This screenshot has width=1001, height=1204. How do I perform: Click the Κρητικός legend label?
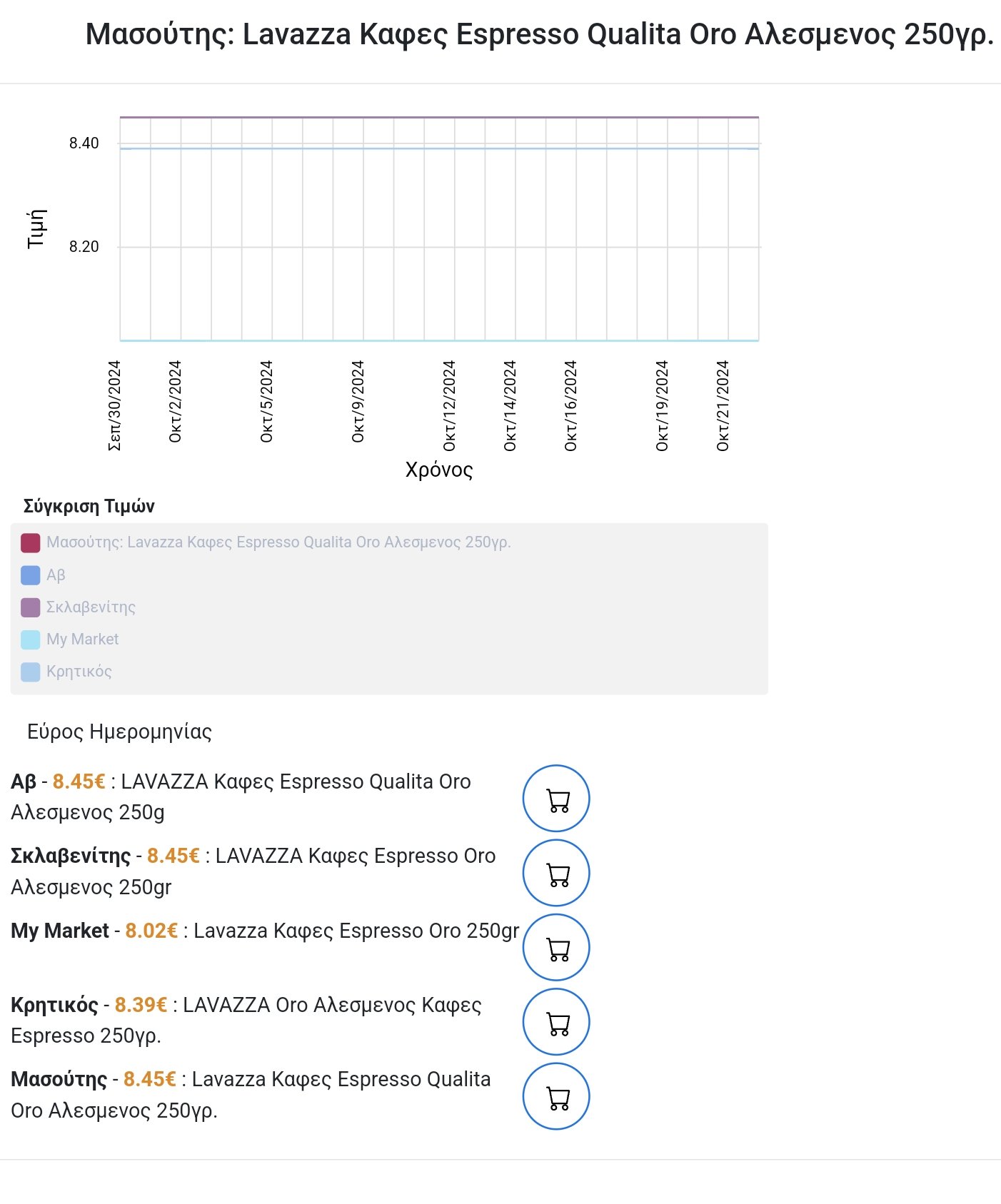pyautogui.click(x=79, y=672)
